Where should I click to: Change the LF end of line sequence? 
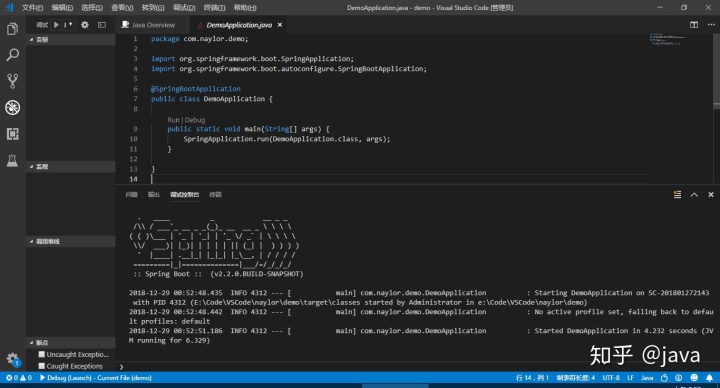click(630, 378)
